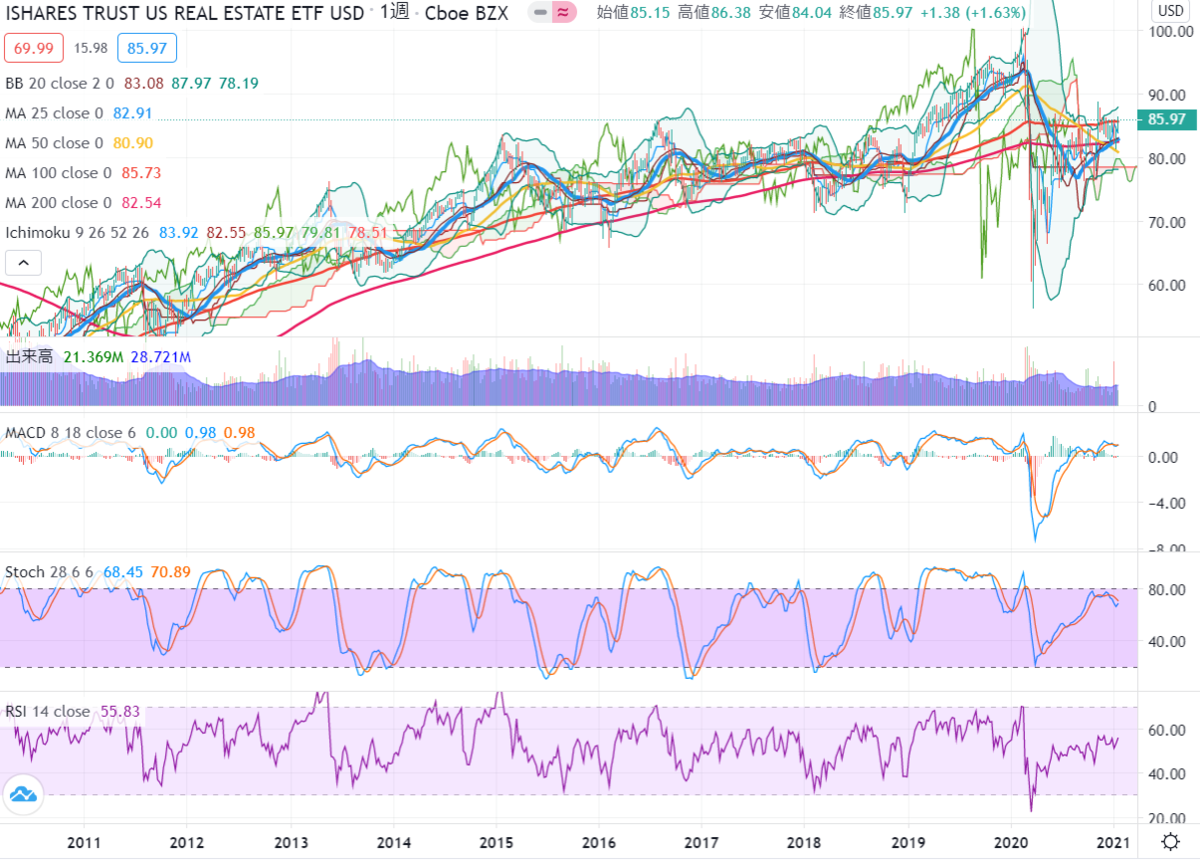
Task: Click the 15.98 spread value
Action: [x=91, y=47]
